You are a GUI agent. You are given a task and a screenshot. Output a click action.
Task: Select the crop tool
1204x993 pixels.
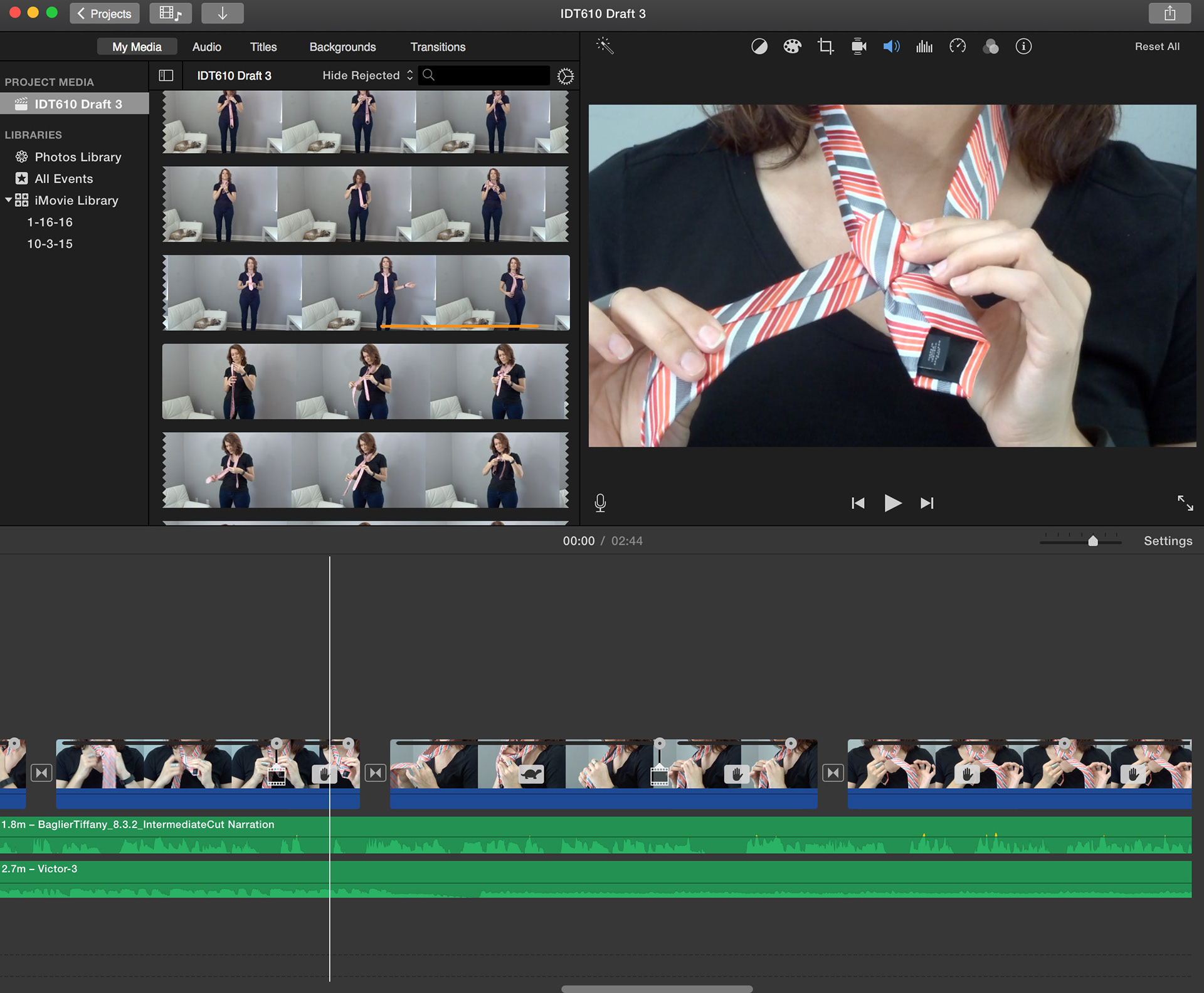(x=825, y=46)
